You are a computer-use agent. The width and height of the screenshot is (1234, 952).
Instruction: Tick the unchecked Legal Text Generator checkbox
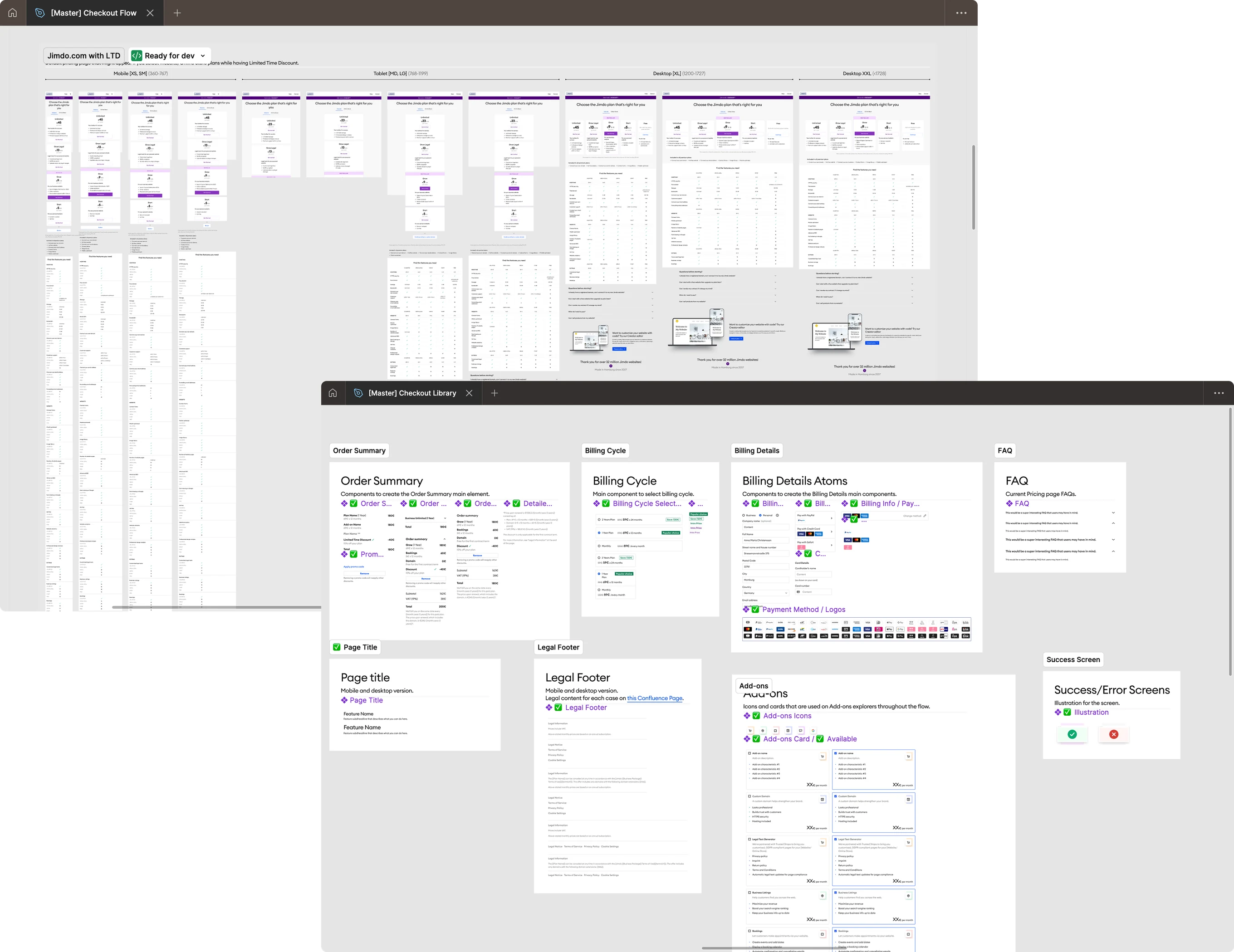(749, 839)
